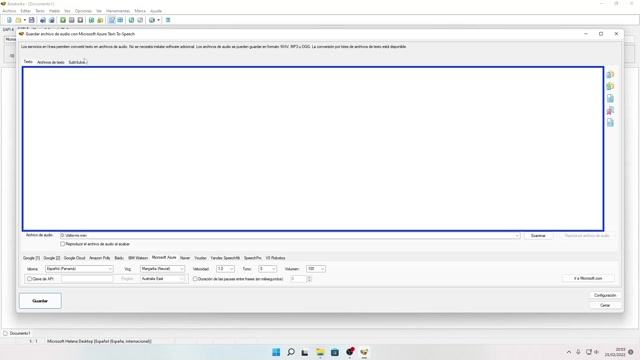Click the bottom blue document icon beside text area
Image resolution: width=640 pixels, height=360 pixels.
(610, 122)
